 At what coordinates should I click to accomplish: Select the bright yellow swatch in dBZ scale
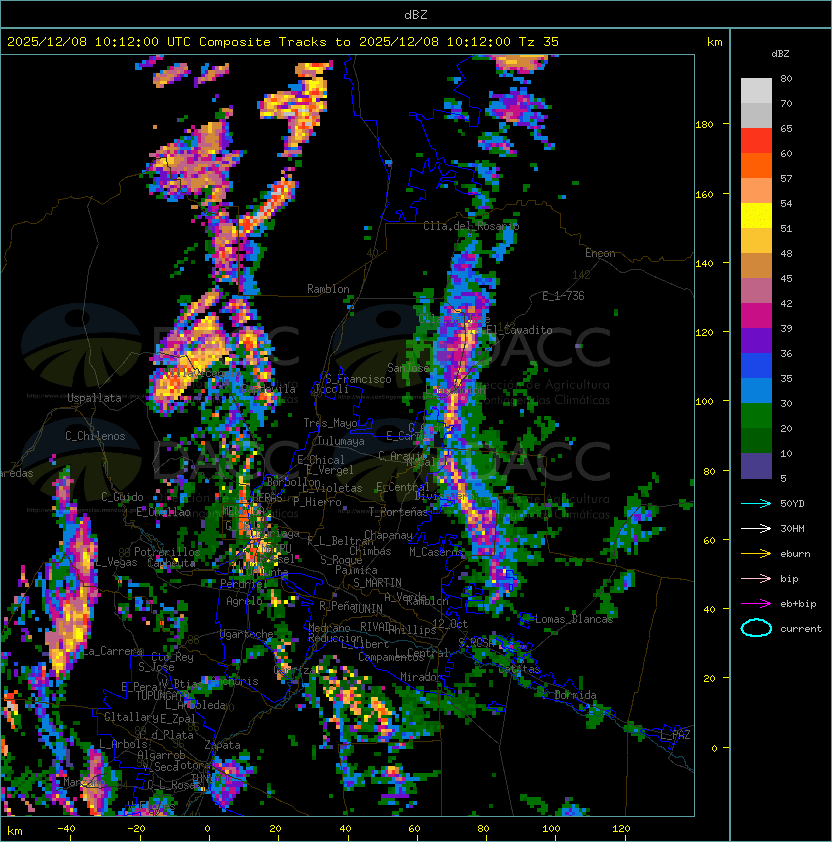(756, 216)
